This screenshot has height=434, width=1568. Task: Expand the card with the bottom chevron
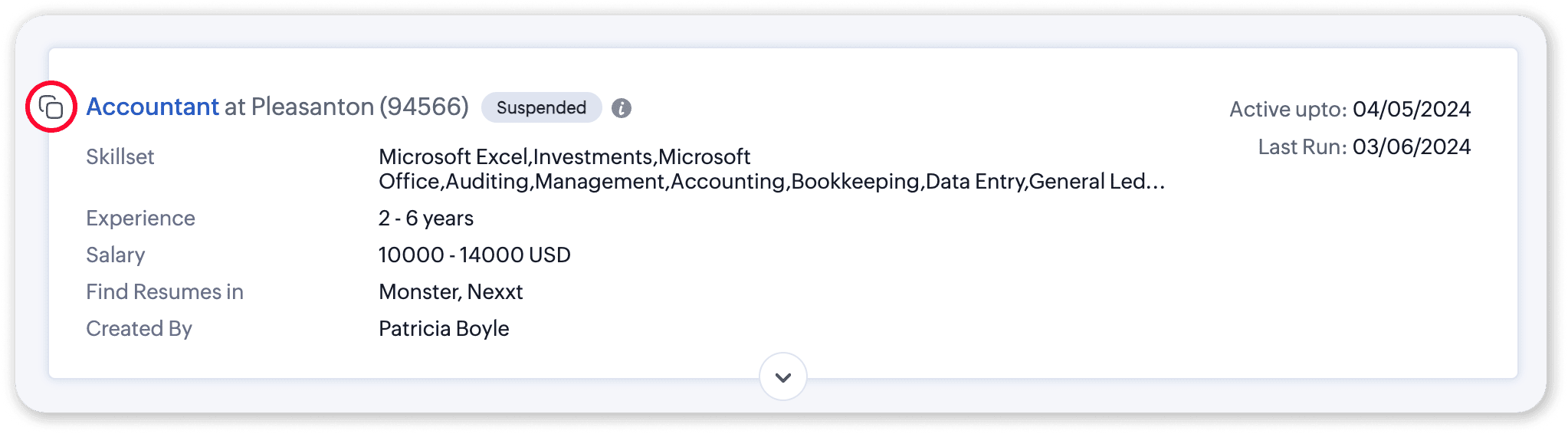pos(782,376)
